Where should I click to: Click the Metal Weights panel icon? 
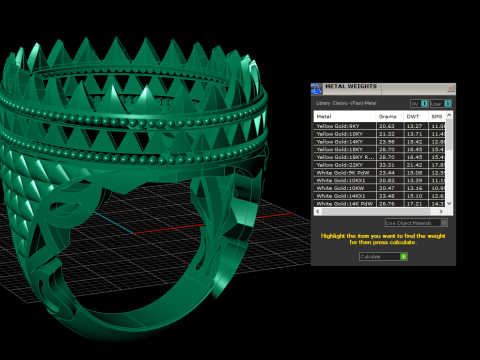[x=316, y=89]
